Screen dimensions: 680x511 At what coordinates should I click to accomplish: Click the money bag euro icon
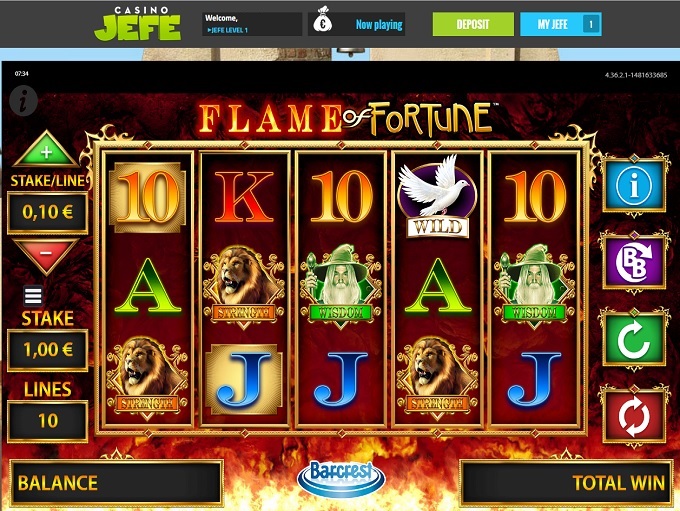click(x=323, y=20)
